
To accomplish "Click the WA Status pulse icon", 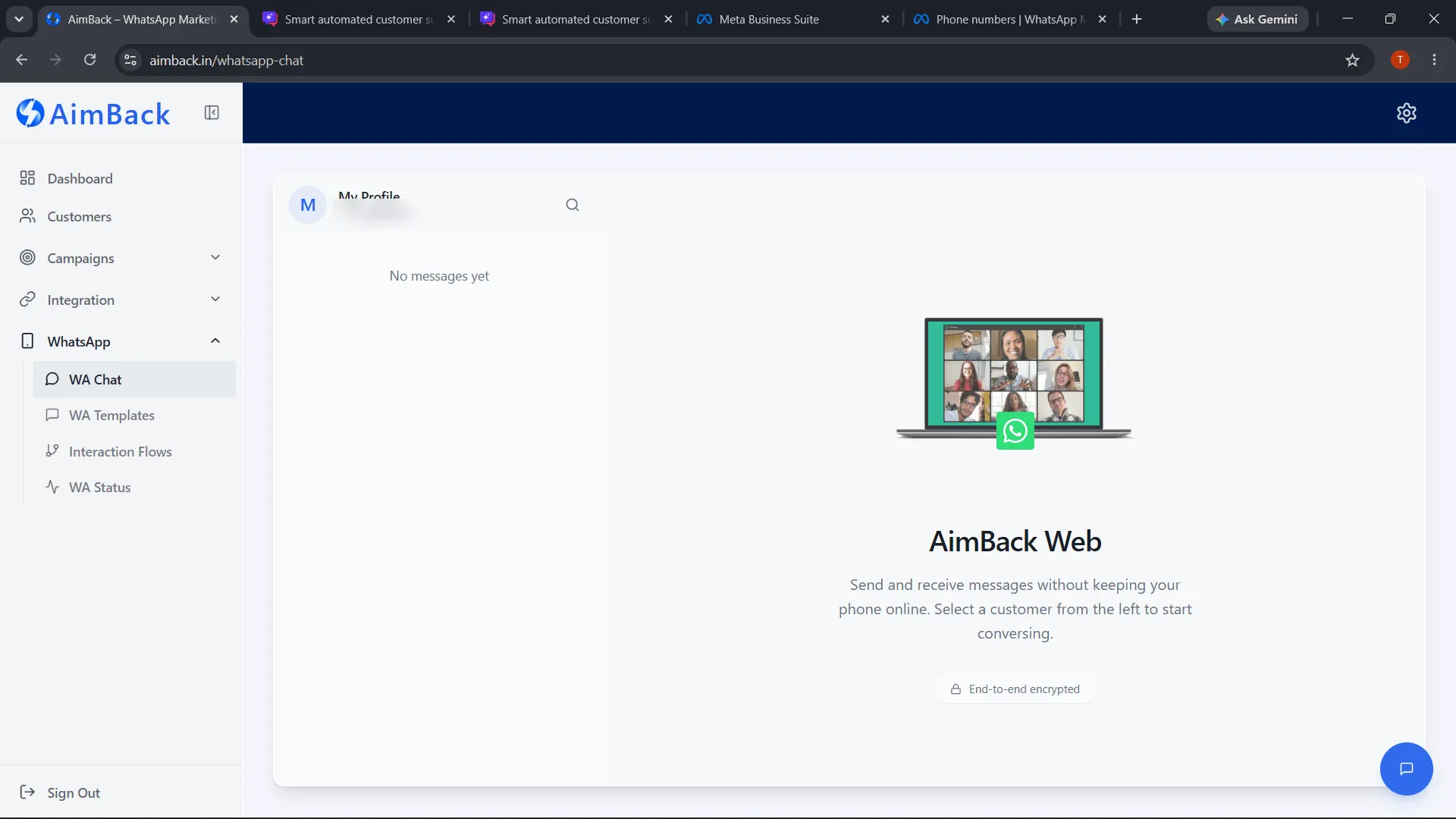I will [52, 487].
